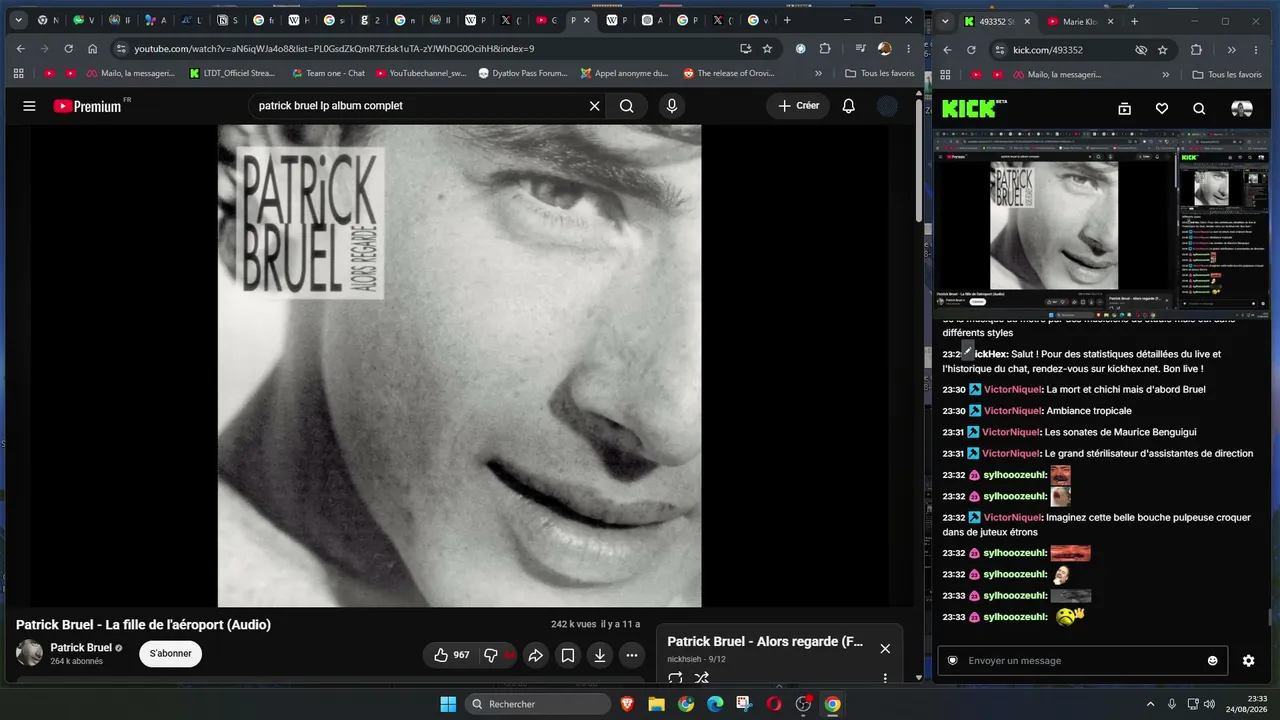Expand the tab search dropdown in the Kick window
The image size is (1280, 720).
point(945,21)
